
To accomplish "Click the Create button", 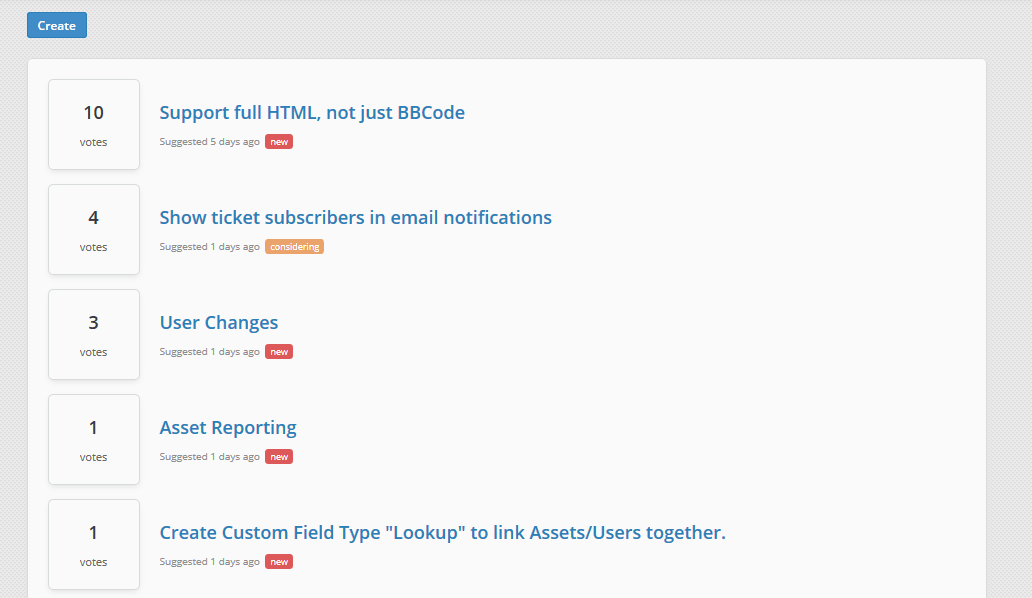I will pyautogui.click(x=56, y=25).
